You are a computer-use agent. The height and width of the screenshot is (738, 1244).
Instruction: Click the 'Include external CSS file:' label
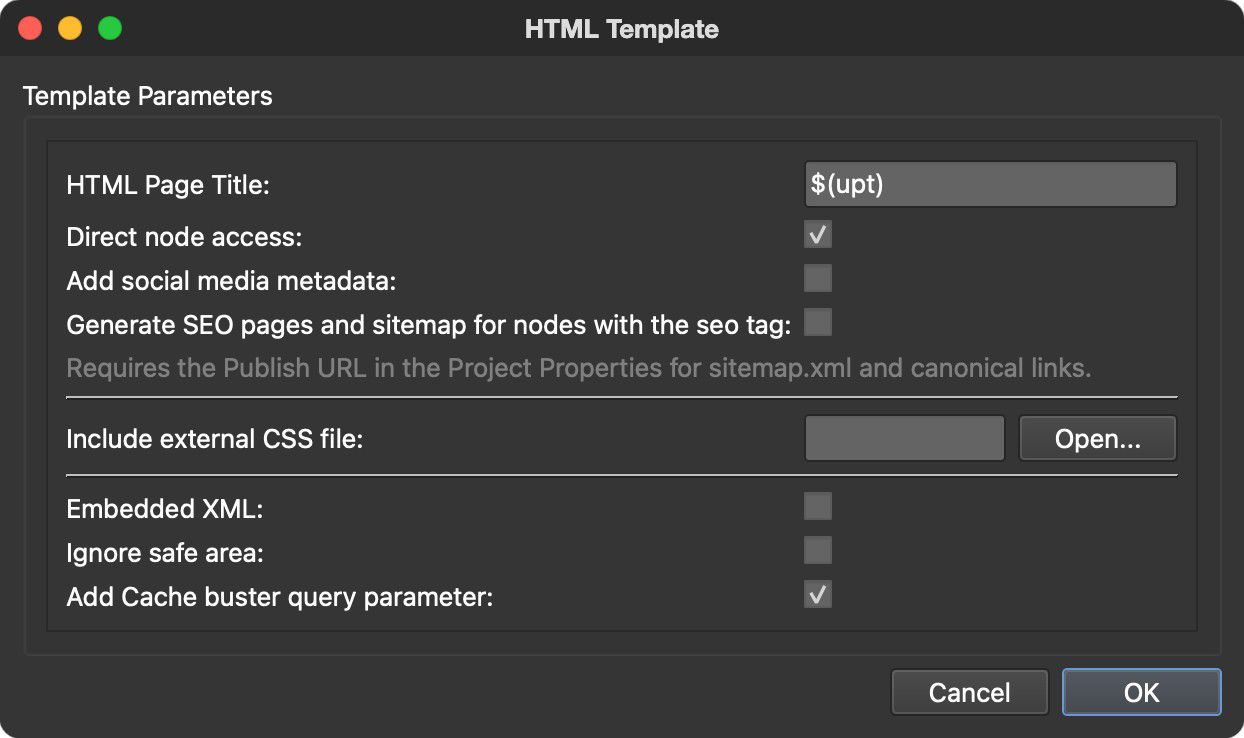(x=214, y=439)
